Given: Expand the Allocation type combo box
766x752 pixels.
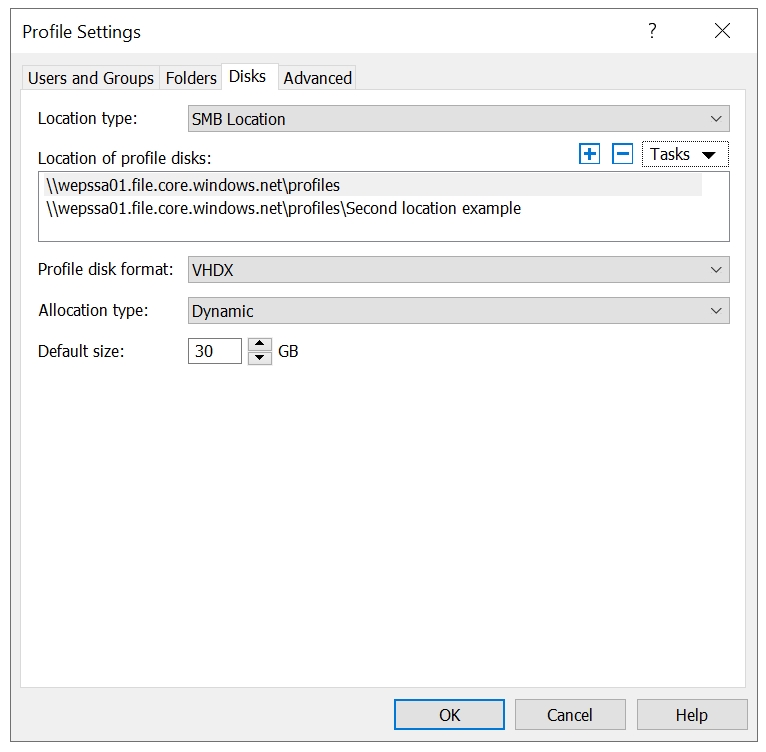Looking at the screenshot, I should pyautogui.click(x=458, y=311).
